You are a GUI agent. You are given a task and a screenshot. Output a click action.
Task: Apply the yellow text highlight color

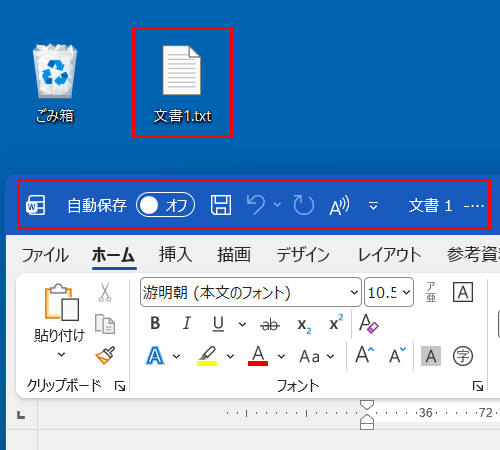pyautogui.click(x=207, y=356)
